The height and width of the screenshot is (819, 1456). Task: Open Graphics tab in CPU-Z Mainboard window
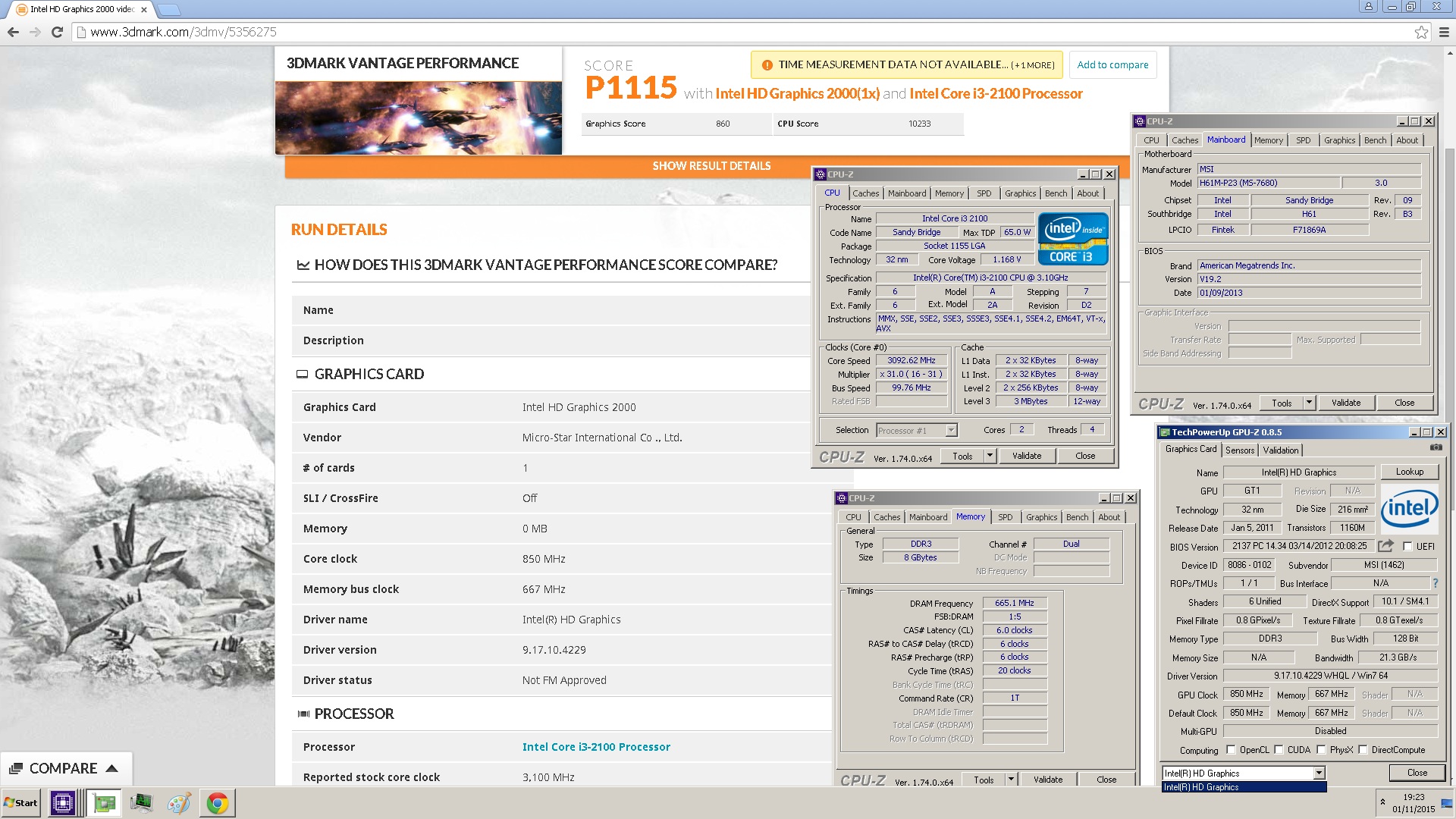pyautogui.click(x=1339, y=140)
